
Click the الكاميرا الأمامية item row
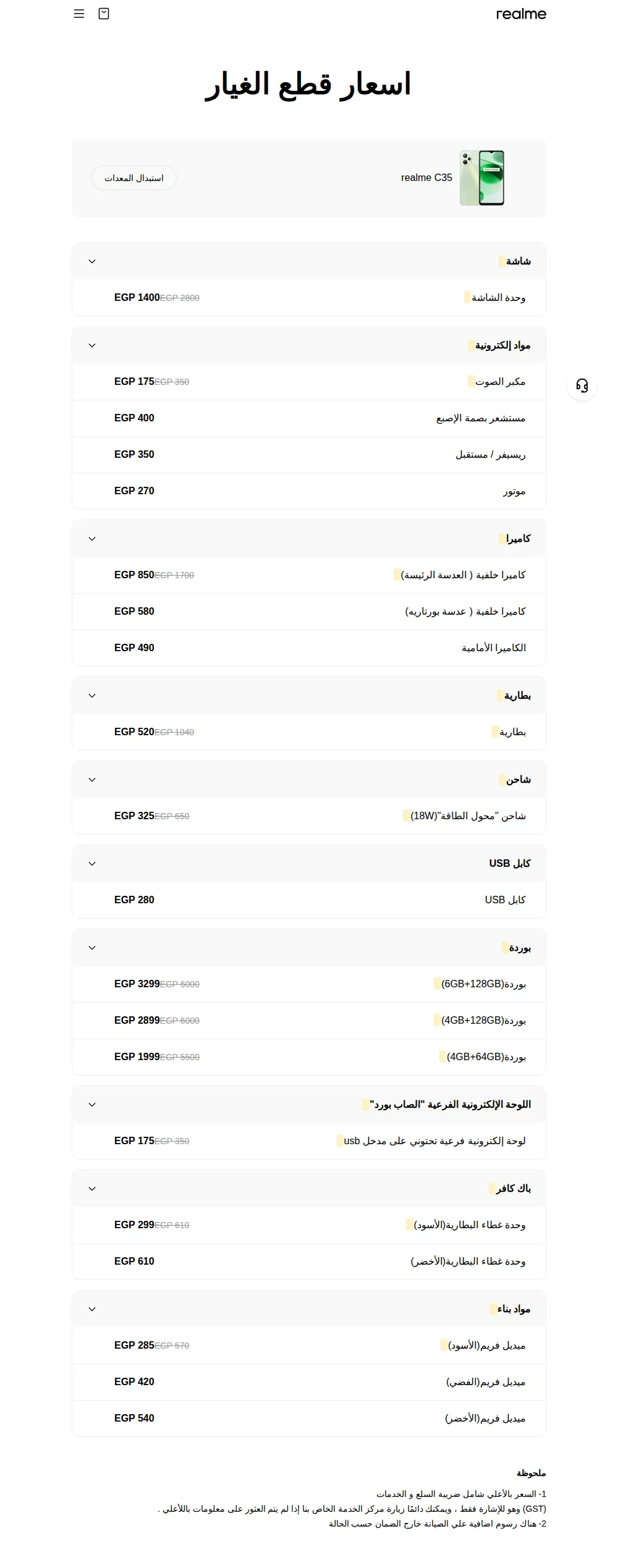309,648
